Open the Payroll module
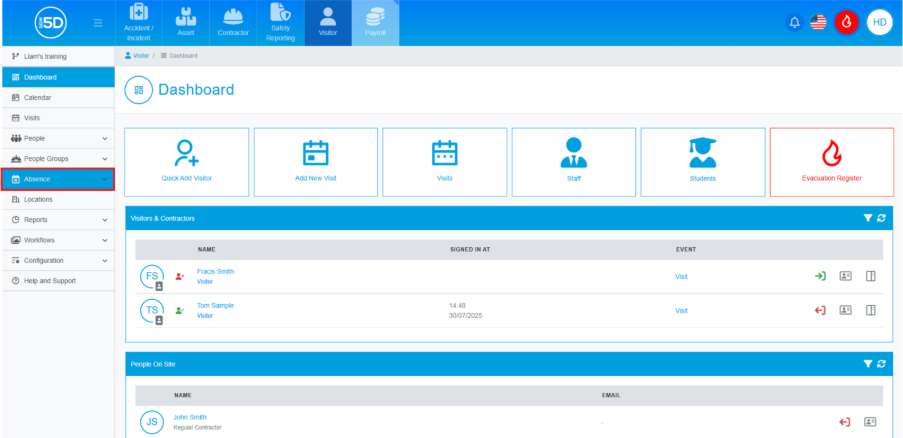This screenshot has width=903, height=438. [375, 23]
